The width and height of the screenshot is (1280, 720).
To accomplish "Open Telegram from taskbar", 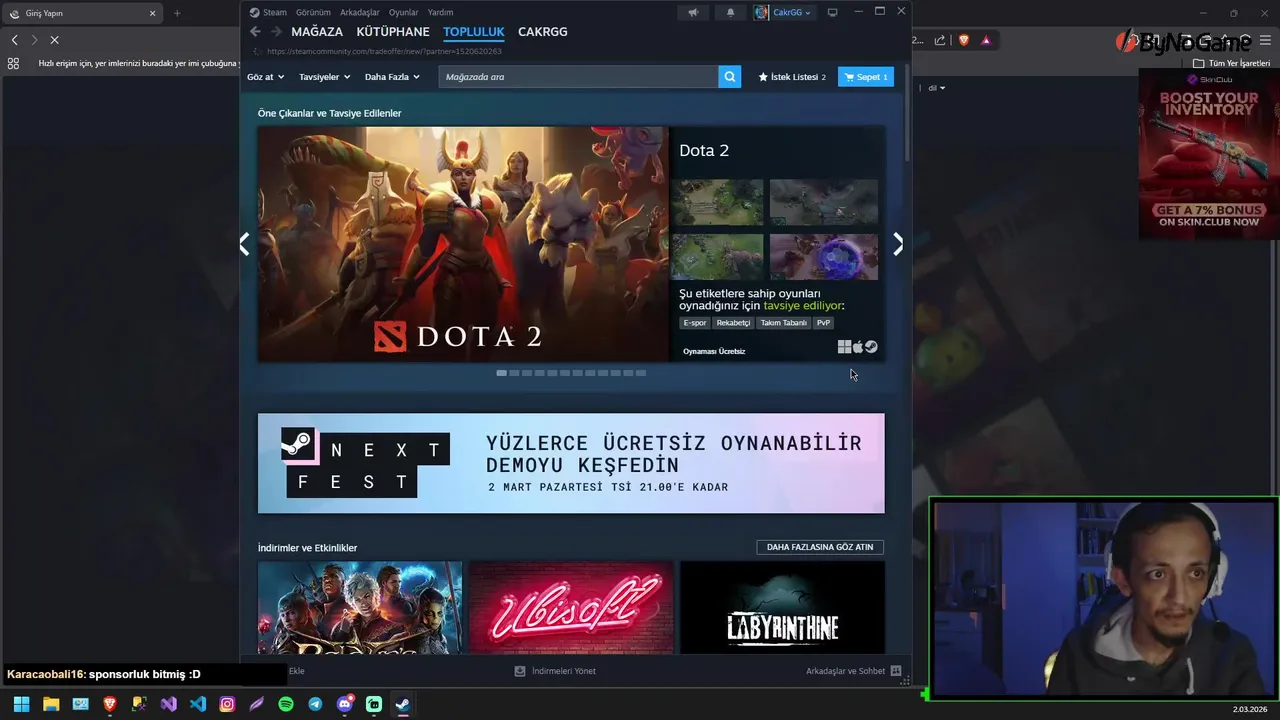I will coord(315,704).
